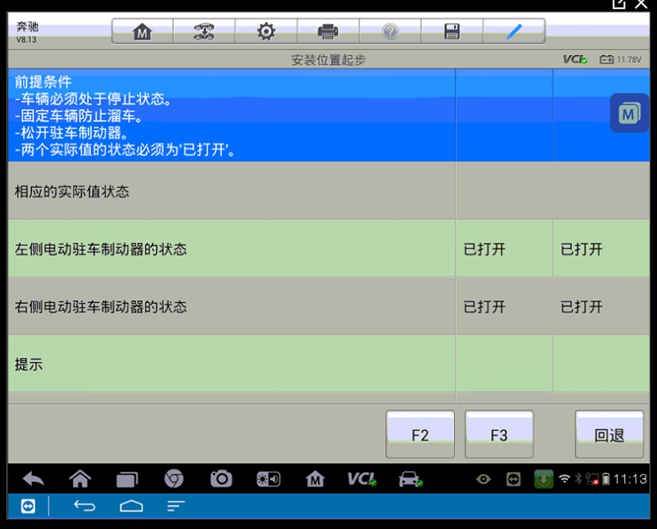Tap the floating M shortcut button
657x529 pixels.
pyautogui.click(x=629, y=113)
